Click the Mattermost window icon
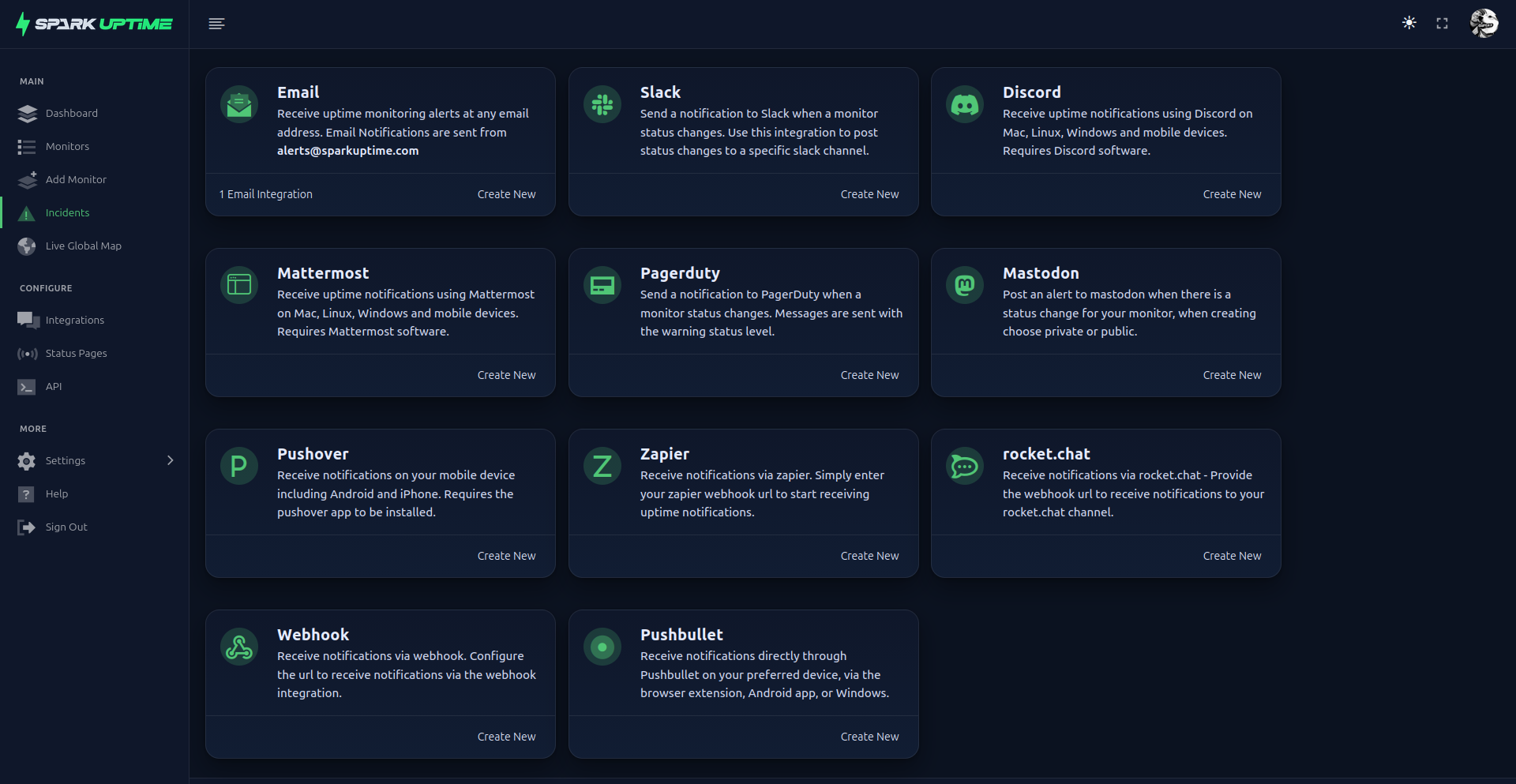Screen dimensions: 1516x784 click(x=239, y=285)
